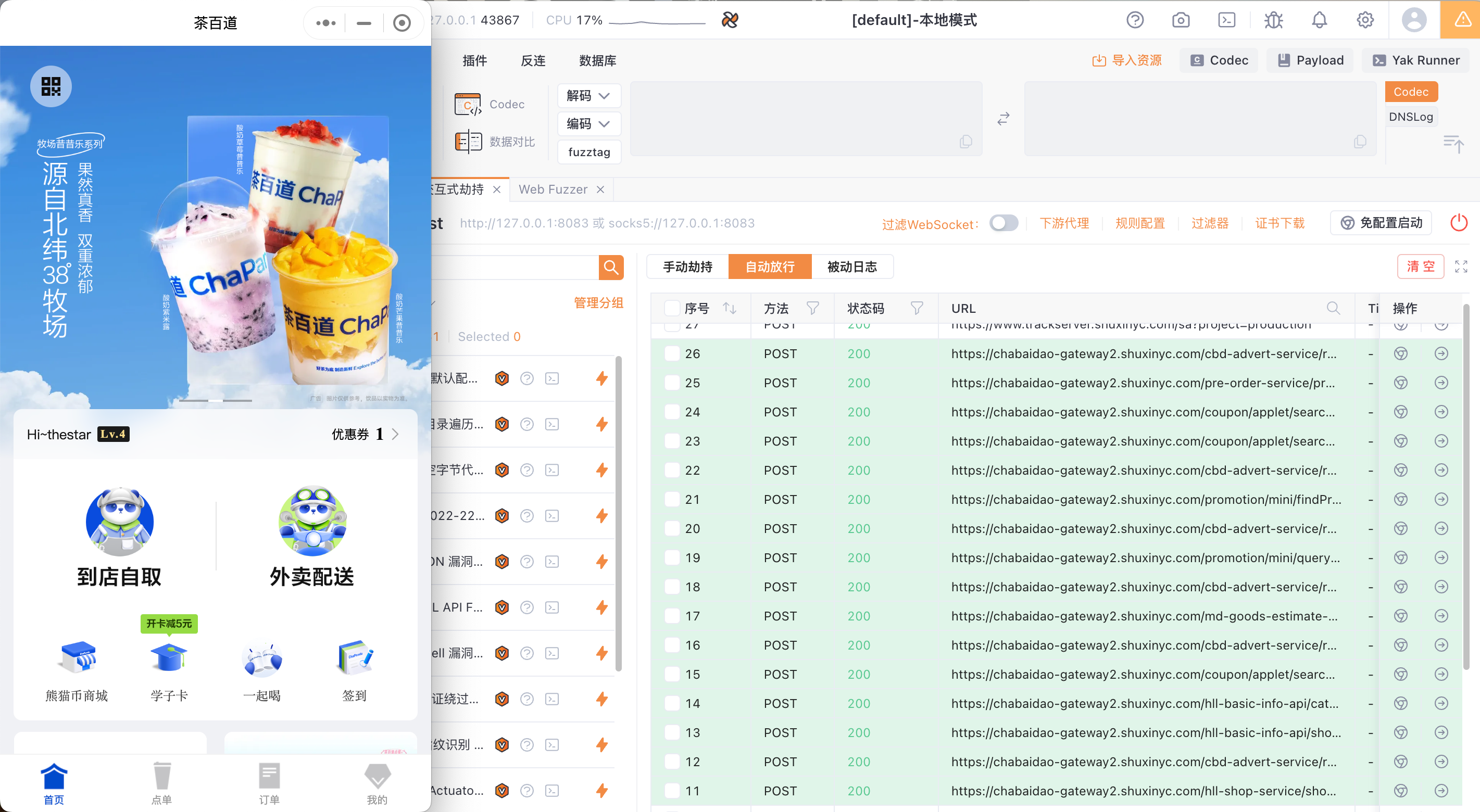Click the mini program record-circle close icon
Screen dimensions: 1480x812
(x=402, y=23)
